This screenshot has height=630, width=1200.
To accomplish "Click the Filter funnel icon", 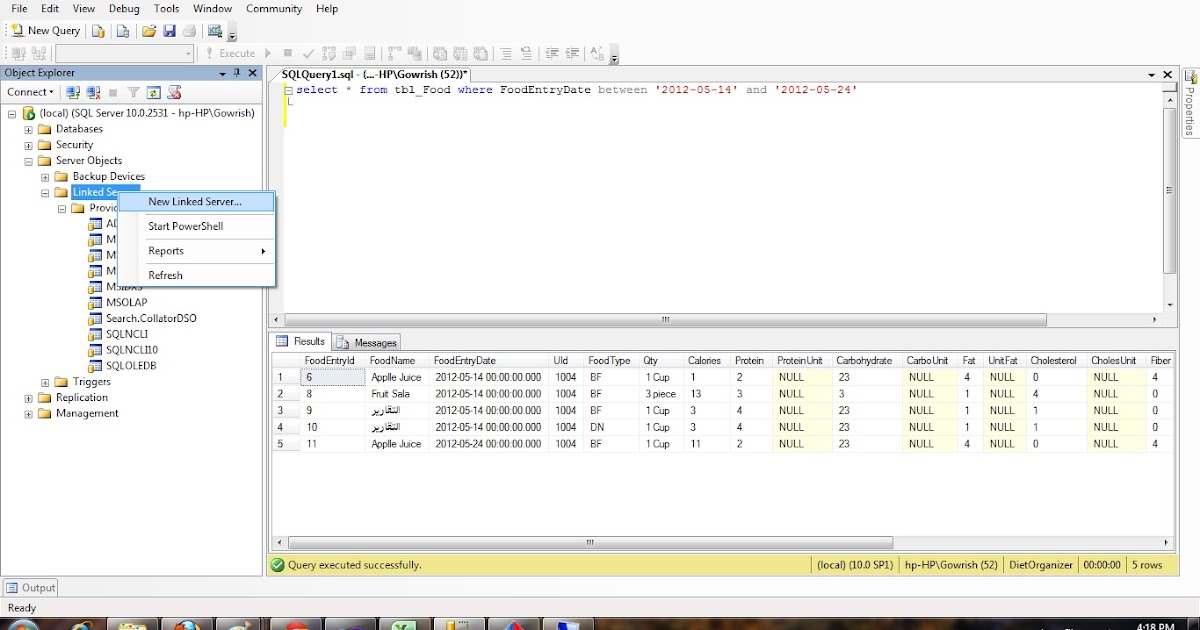I will 133,92.
